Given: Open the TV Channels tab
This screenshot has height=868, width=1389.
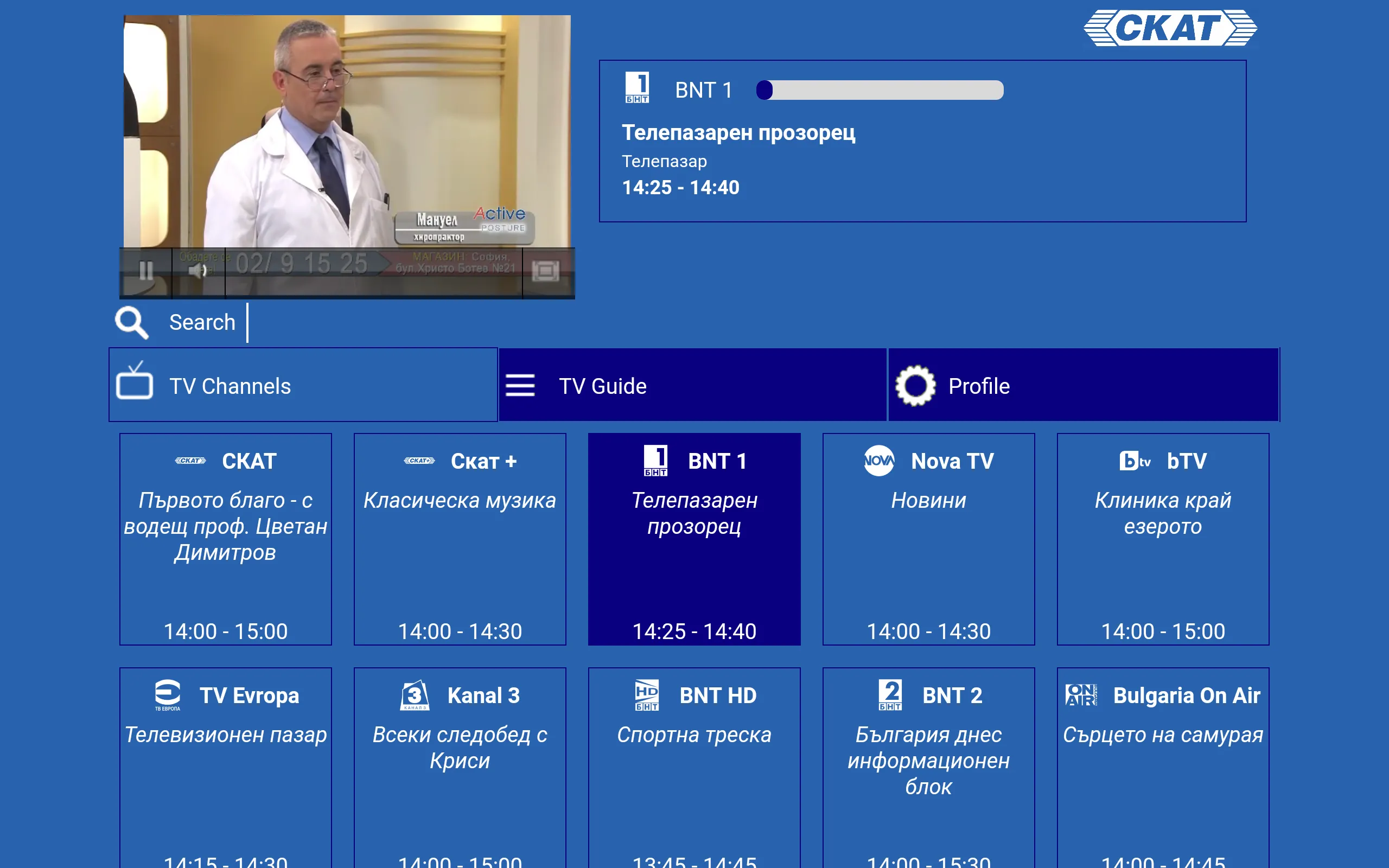Looking at the screenshot, I should [303, 385].
